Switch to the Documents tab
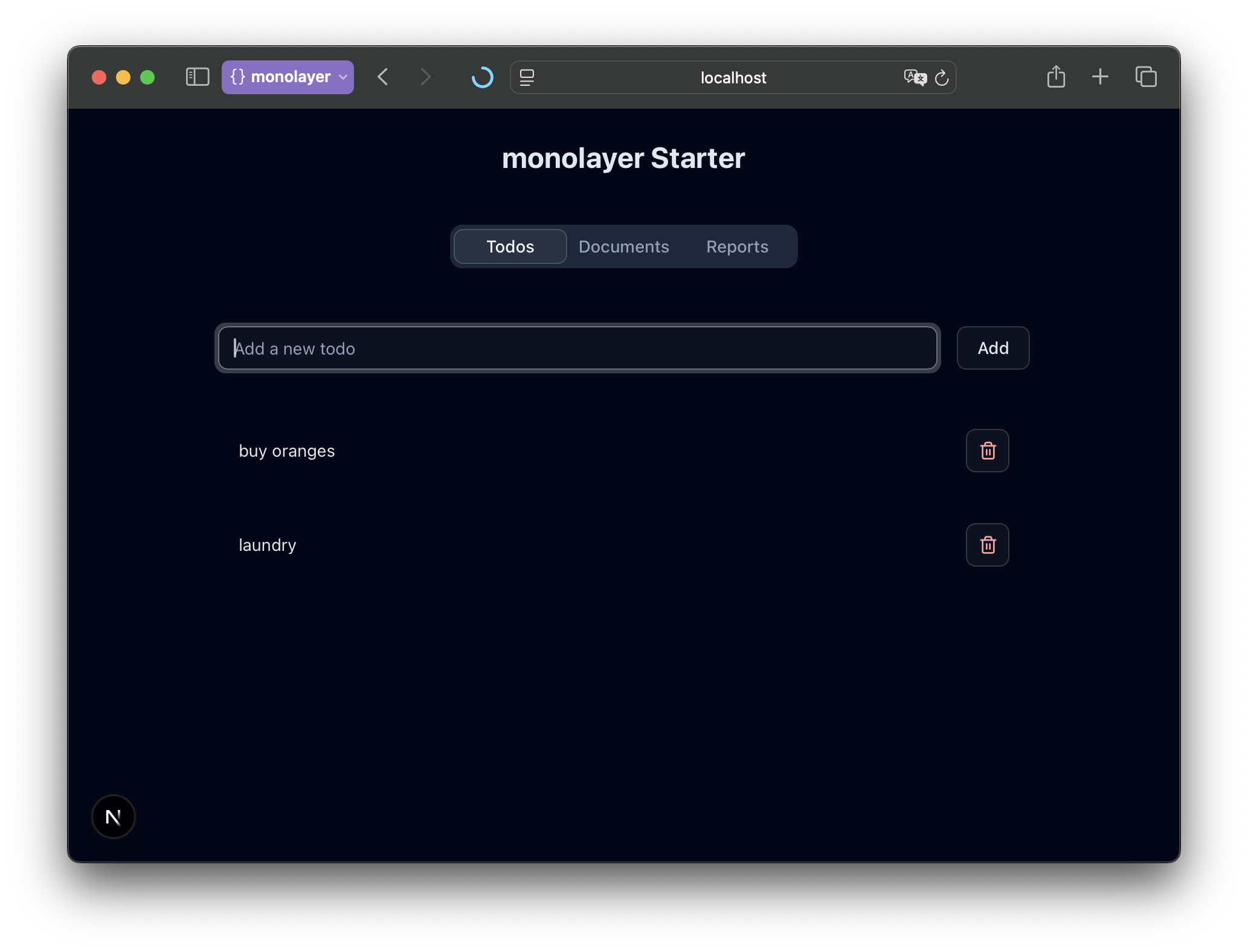 [x=623, y=246]
